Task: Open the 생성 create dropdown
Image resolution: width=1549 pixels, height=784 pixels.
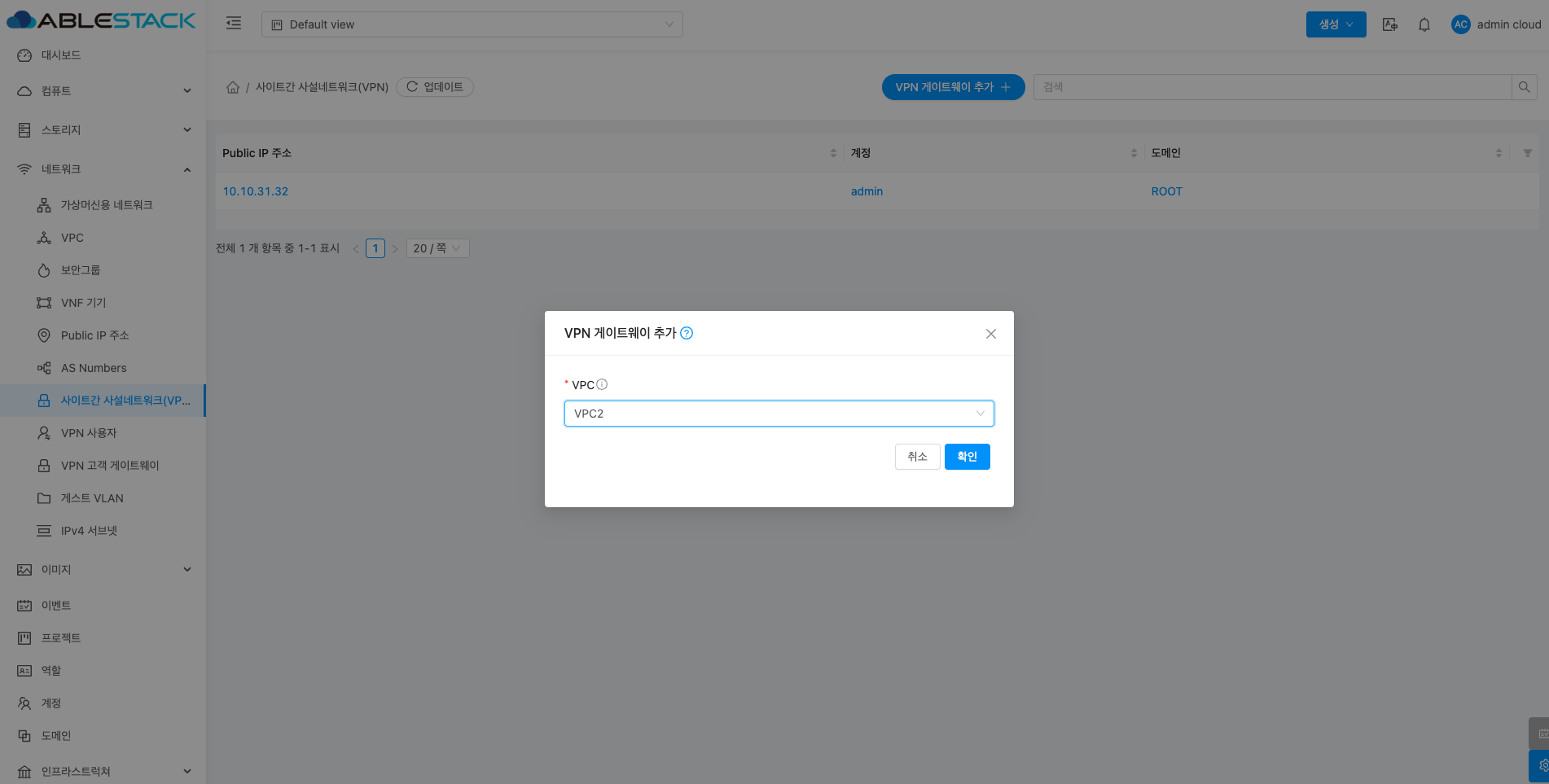Action: [x=1336, y=24]
